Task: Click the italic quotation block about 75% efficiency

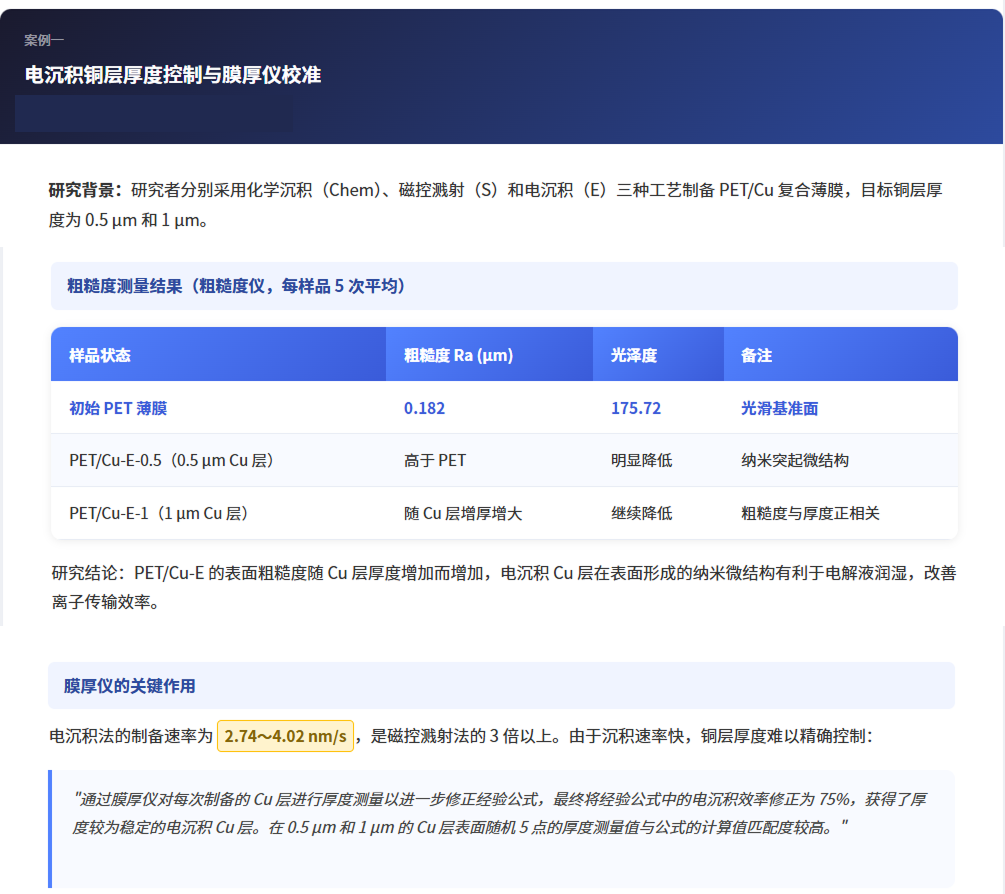Action: pos(500,811)
